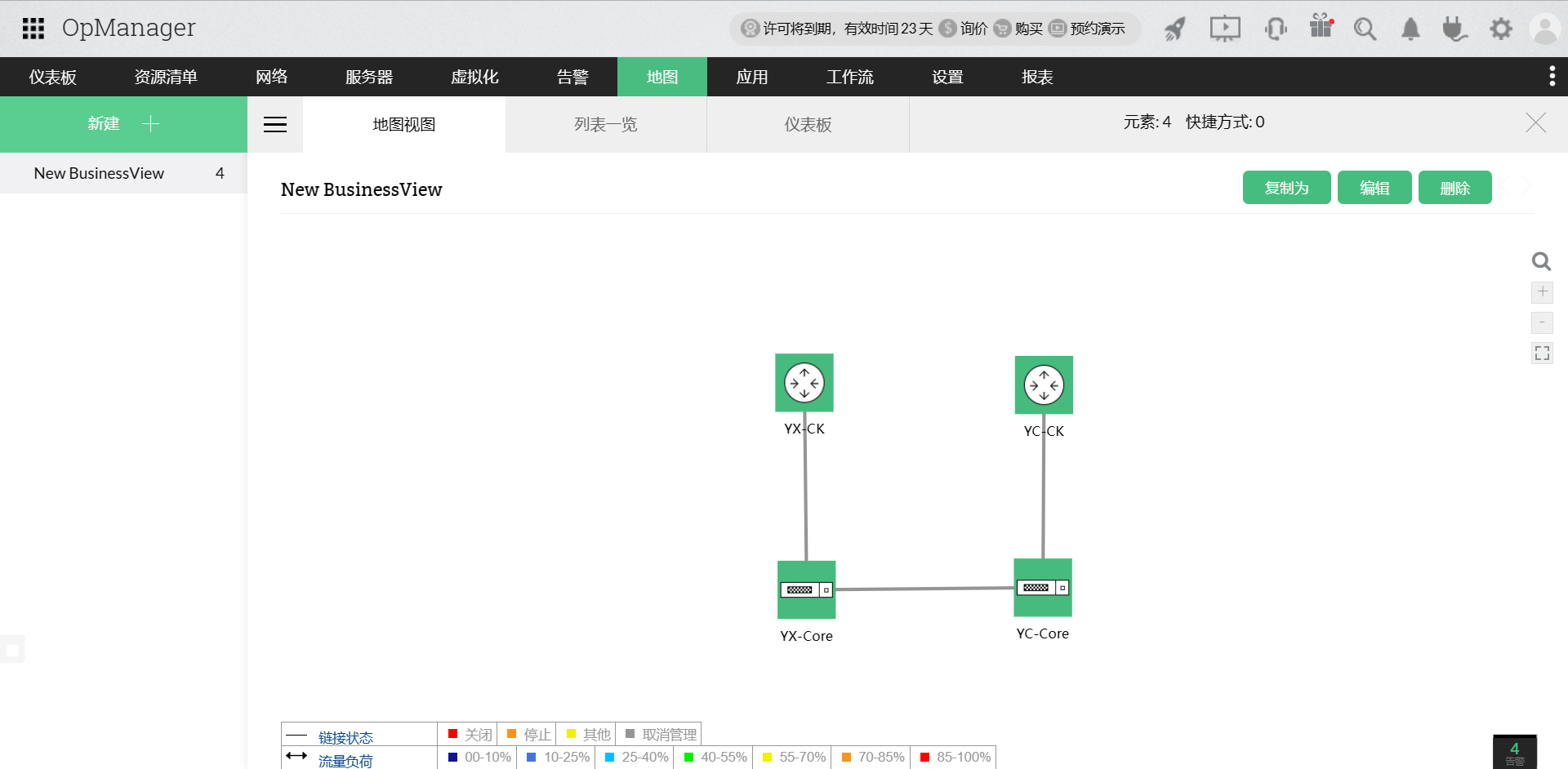1568x769 pixels.
Task: Open the 工作流 menu
Action: coord(849,77)
